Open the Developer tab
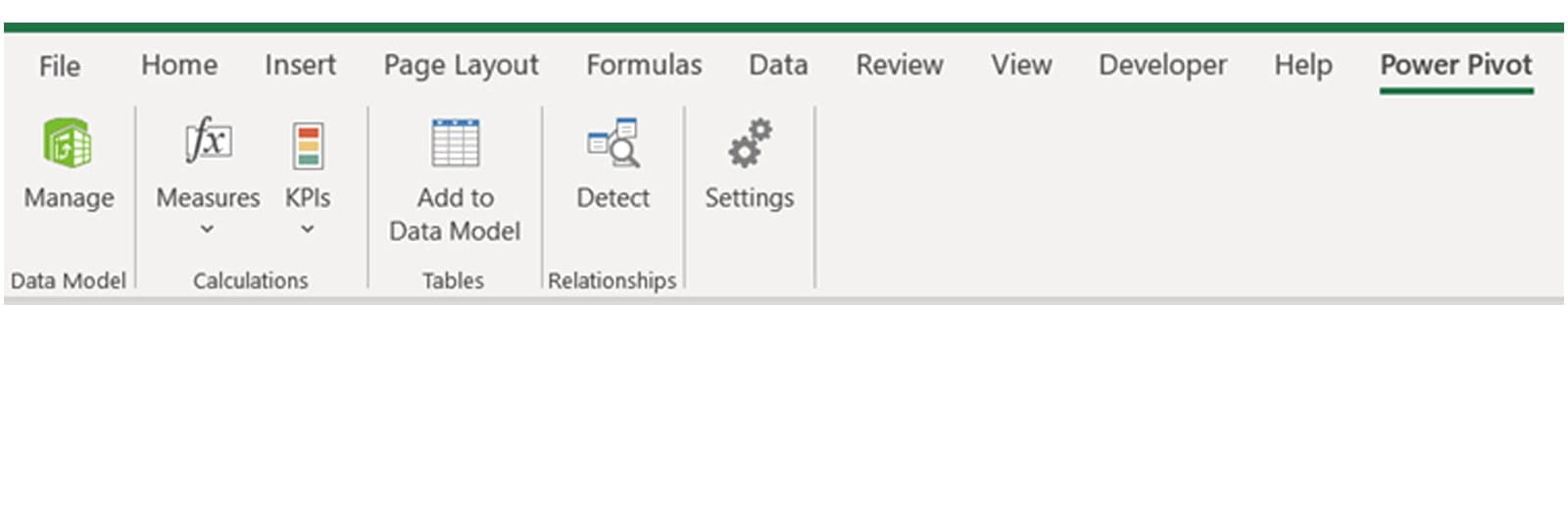 point(1162,65)
